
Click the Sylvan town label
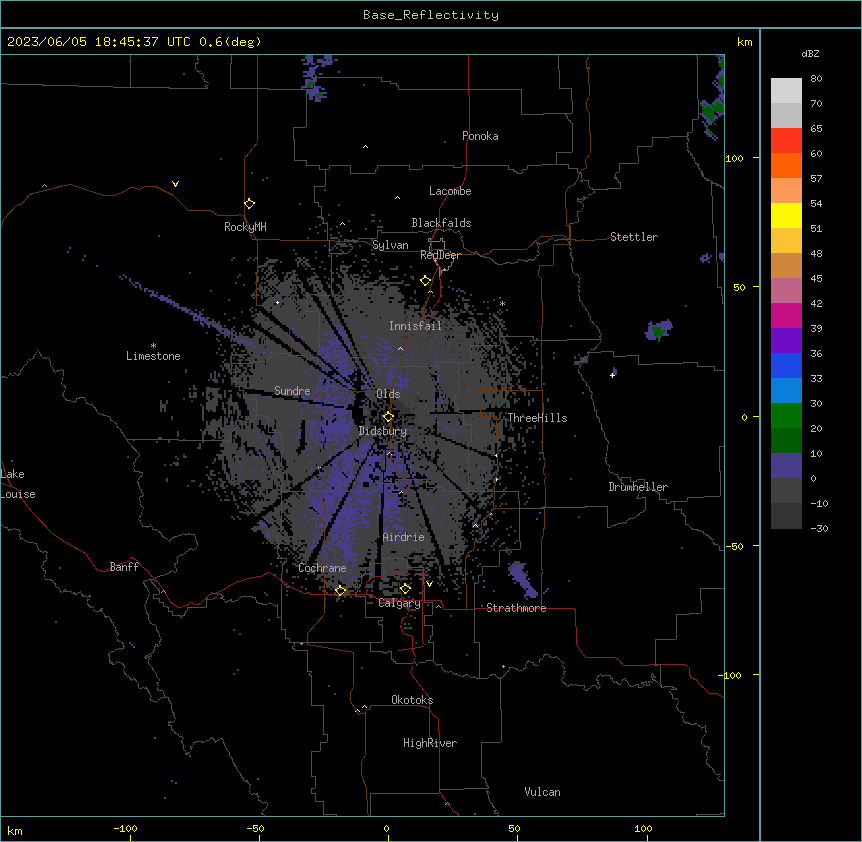click(x=390, y=245)
